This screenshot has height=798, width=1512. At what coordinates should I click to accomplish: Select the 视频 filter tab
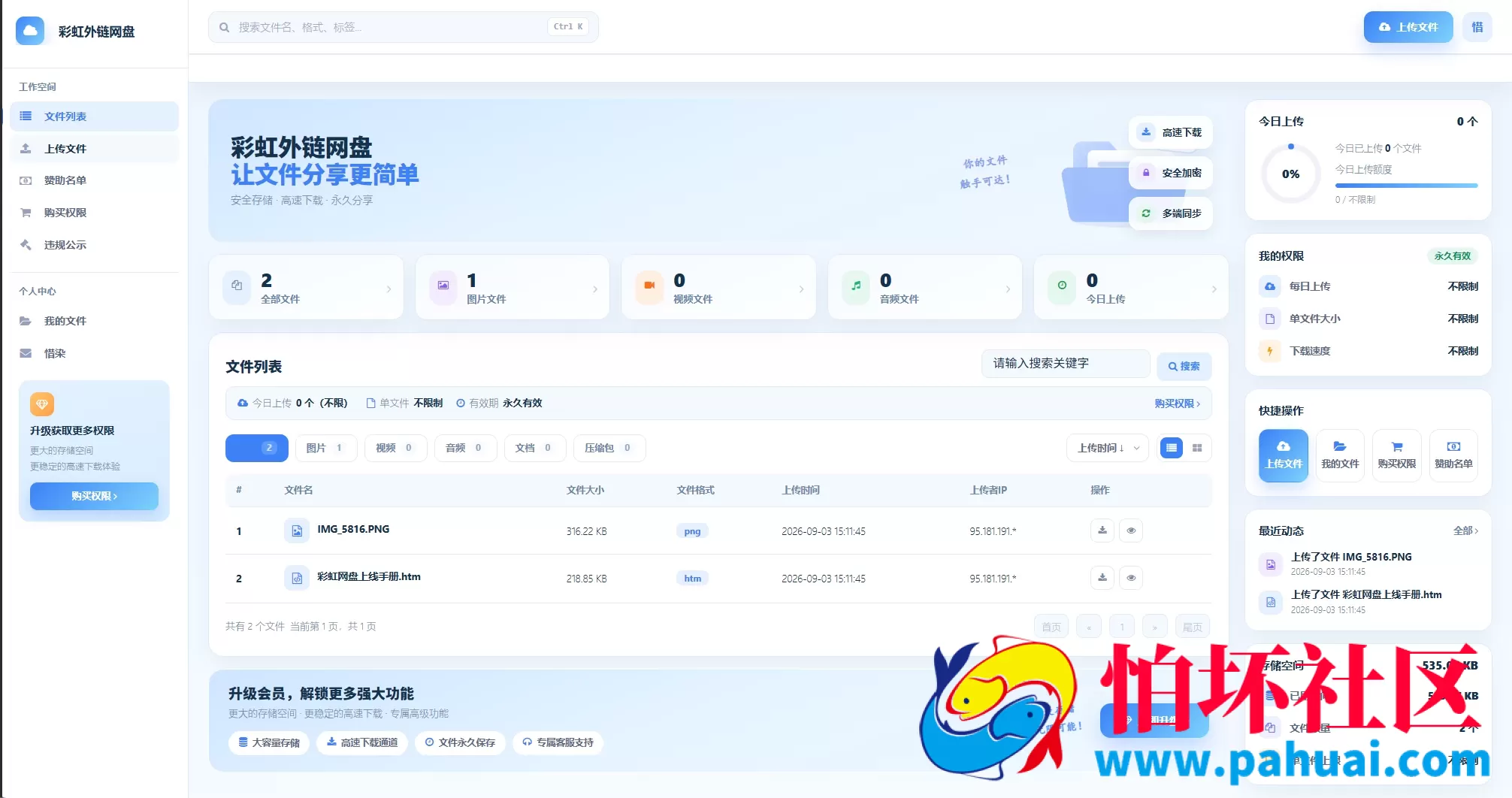[x=396, y=448]
